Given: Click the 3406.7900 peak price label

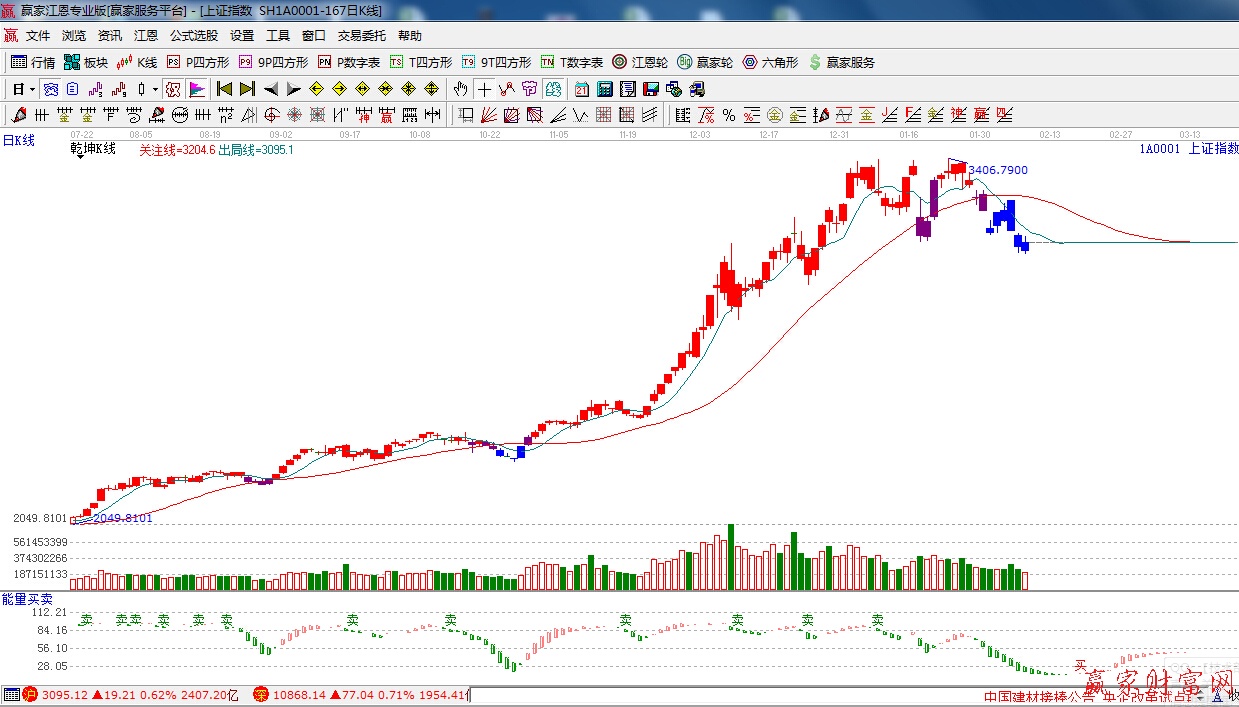Looking at the screenshot, I should 998,171.
